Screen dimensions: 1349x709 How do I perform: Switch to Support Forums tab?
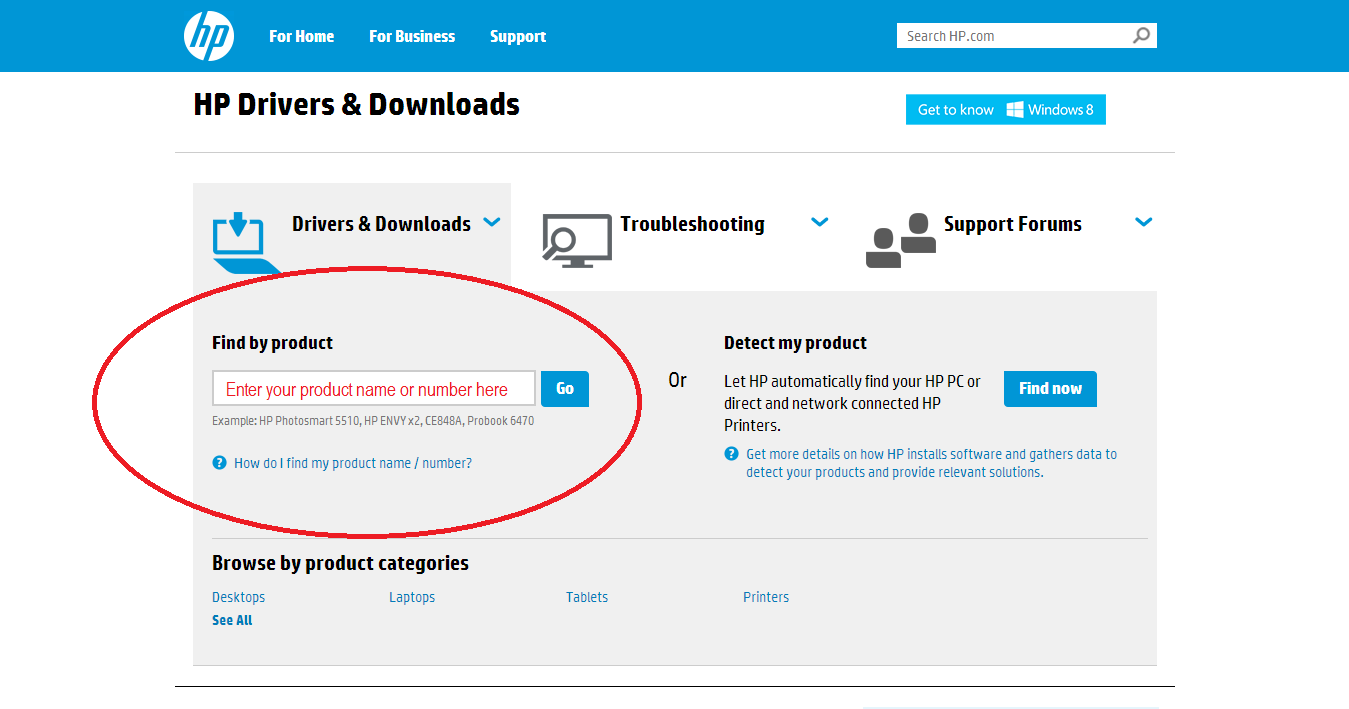click(x=1013, y=224)
